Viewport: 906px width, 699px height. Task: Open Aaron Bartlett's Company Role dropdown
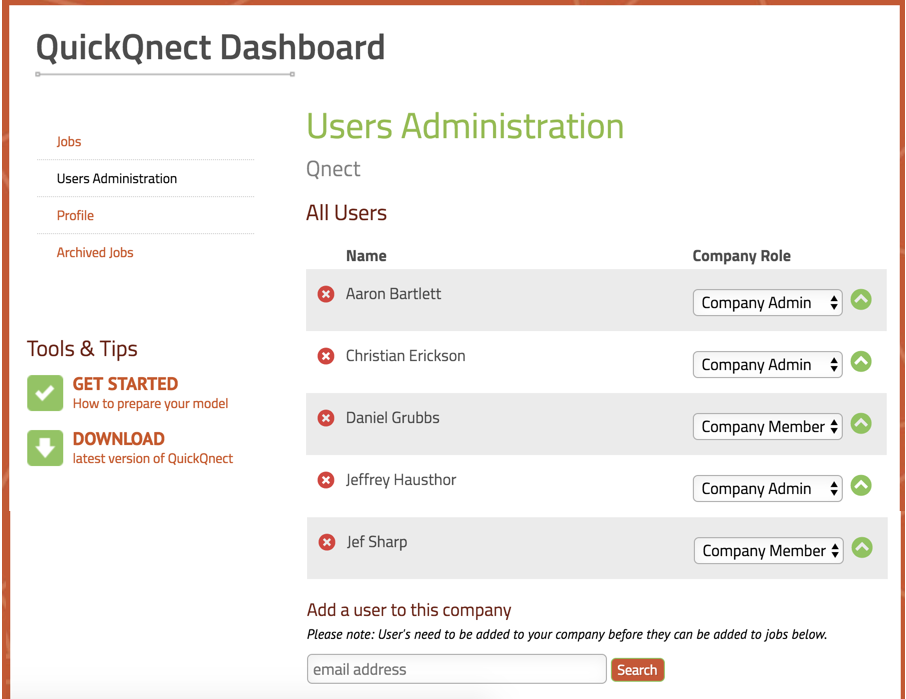pos(767,303)
